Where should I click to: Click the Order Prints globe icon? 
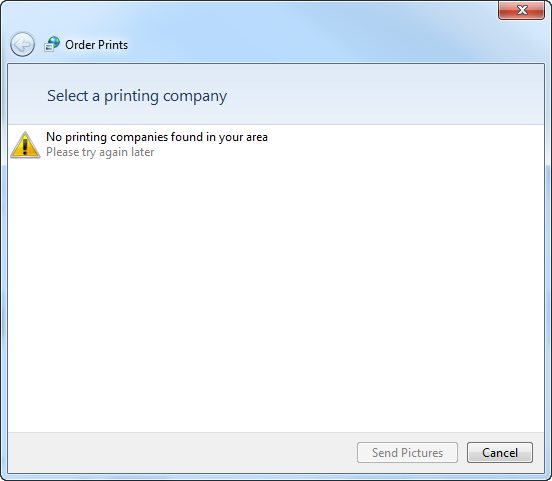(x=52, y=44)
